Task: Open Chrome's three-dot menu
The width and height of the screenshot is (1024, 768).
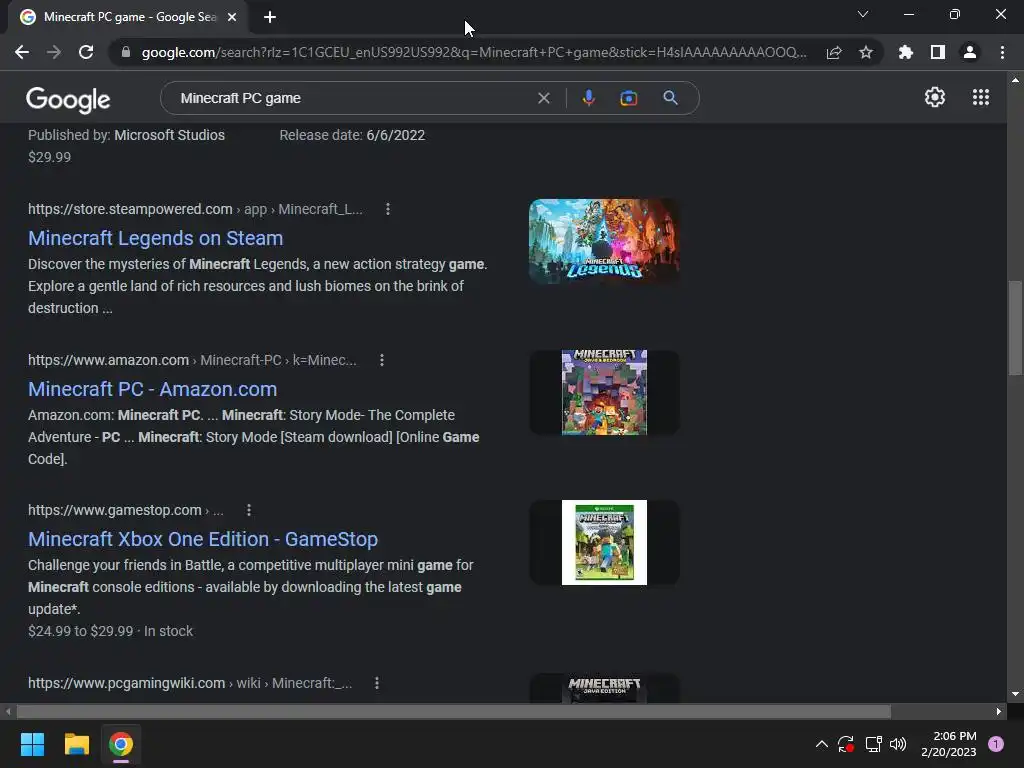Action: [1002, 52]
